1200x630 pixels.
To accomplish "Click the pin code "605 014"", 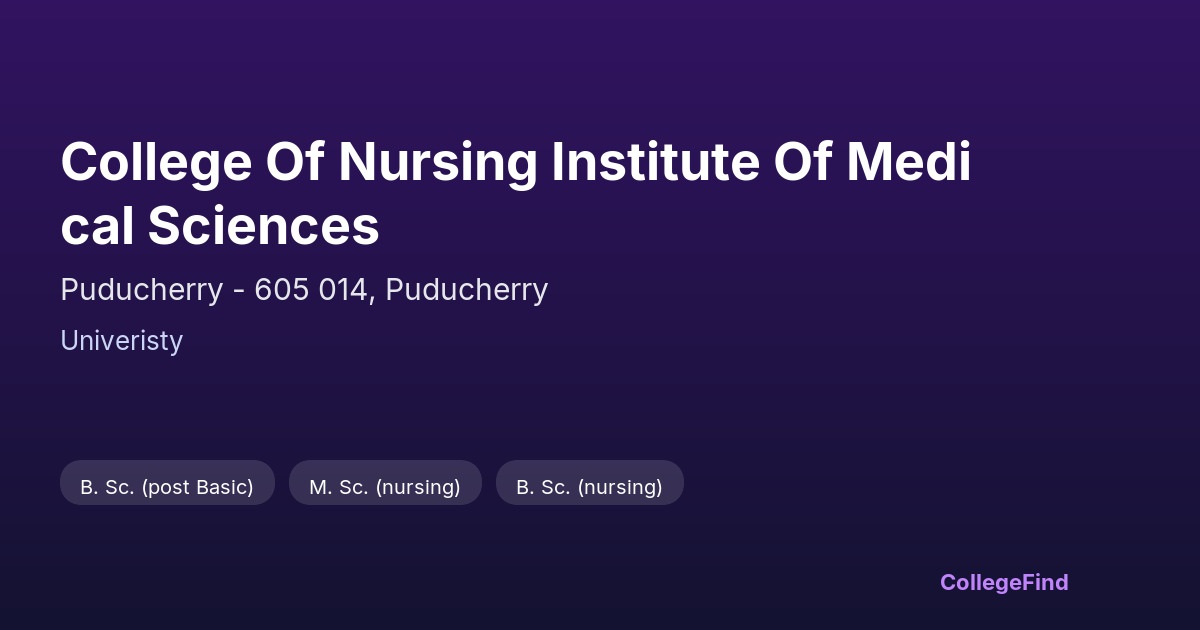I will tap(310, 290).
